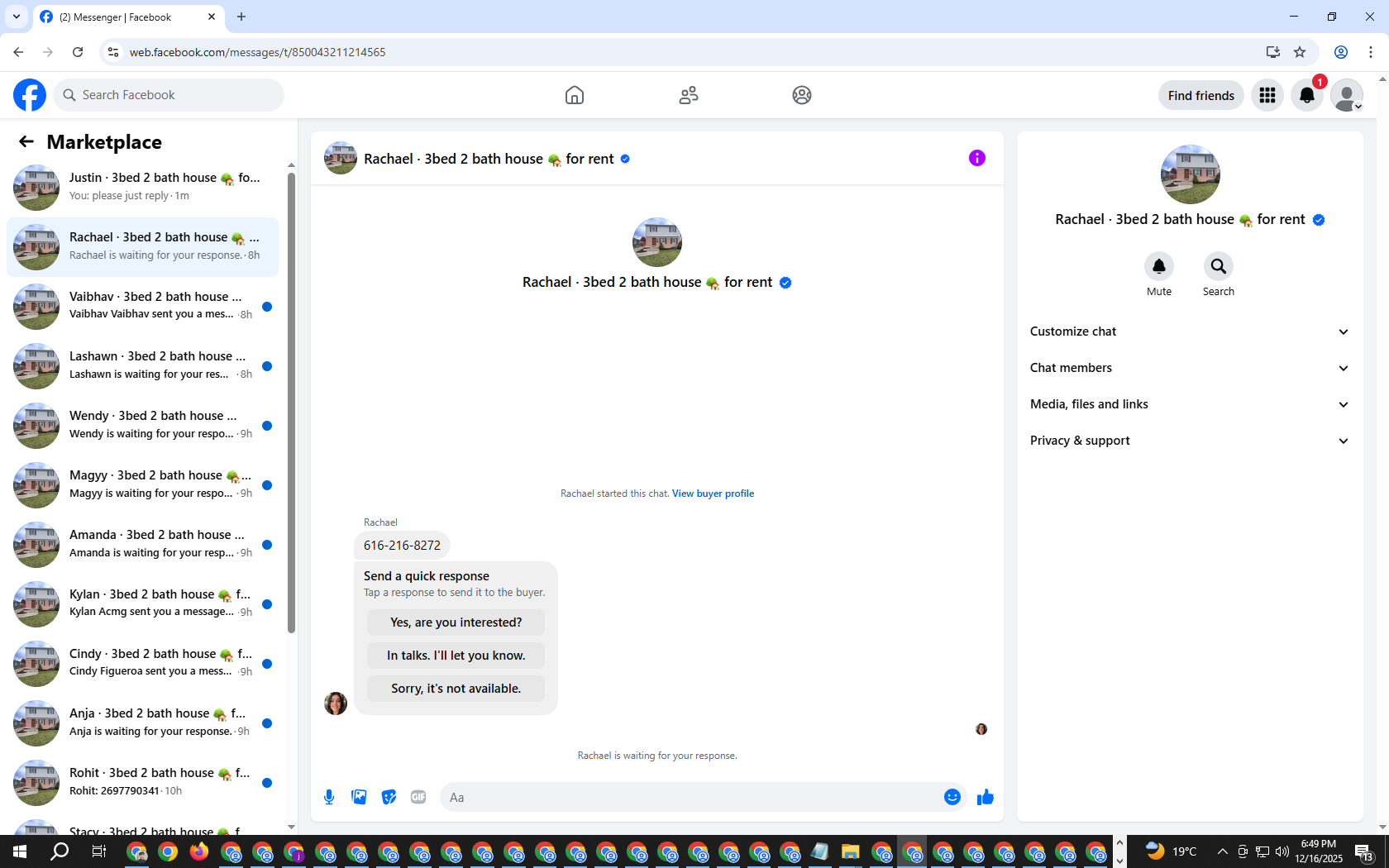Open the Chrome three-dot menu
Image resolution: width=1389 pixels, height=868 pixels.
coord(1371,52)
